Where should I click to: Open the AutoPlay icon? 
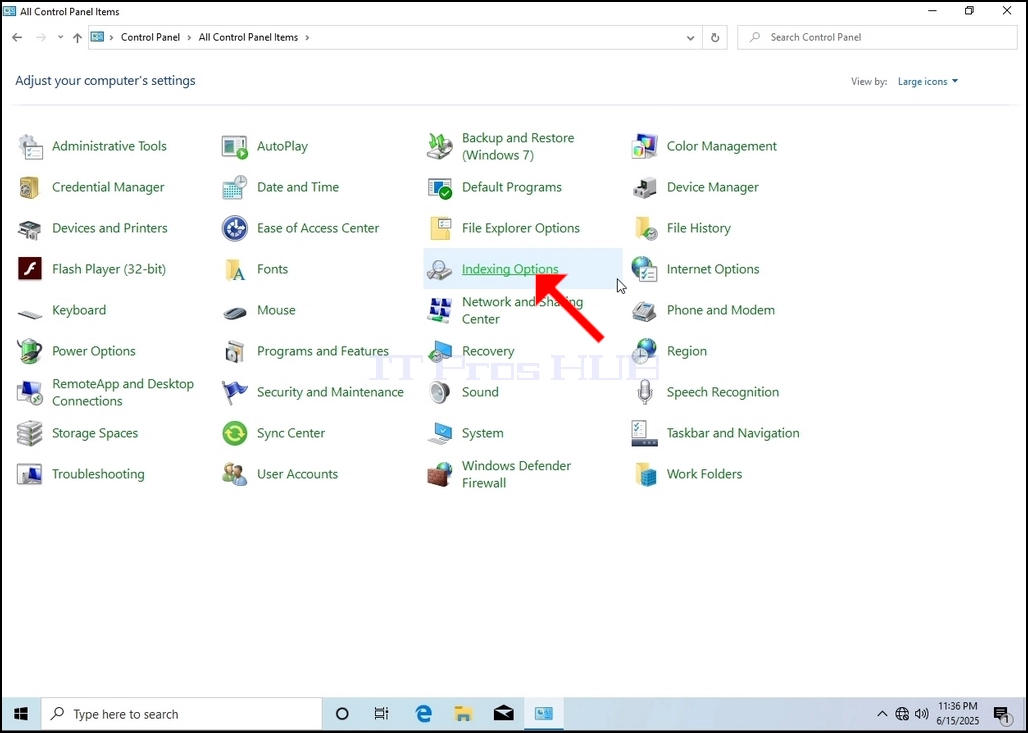pos(235,146)
